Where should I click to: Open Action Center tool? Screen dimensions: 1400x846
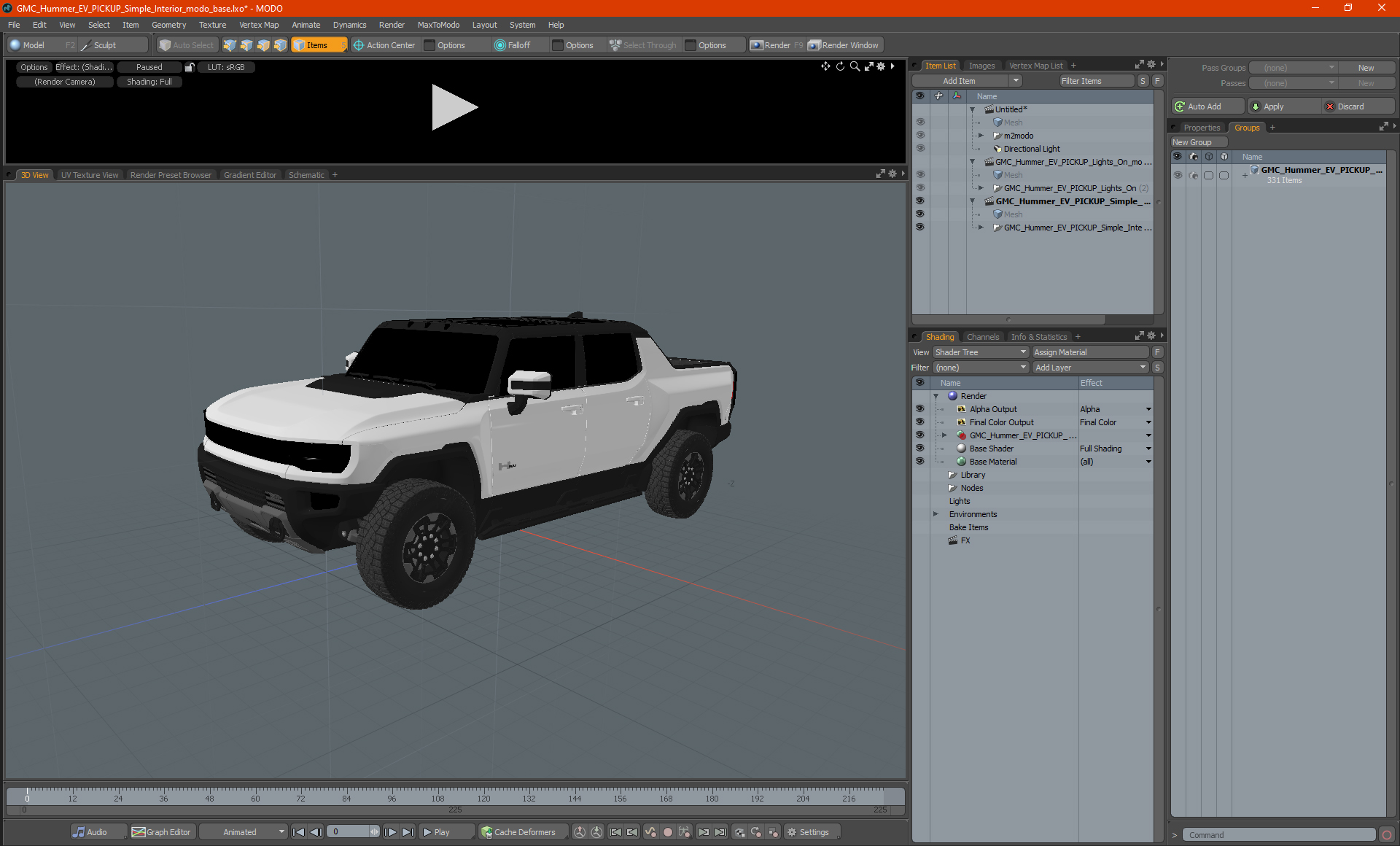(x=384, y=45)
